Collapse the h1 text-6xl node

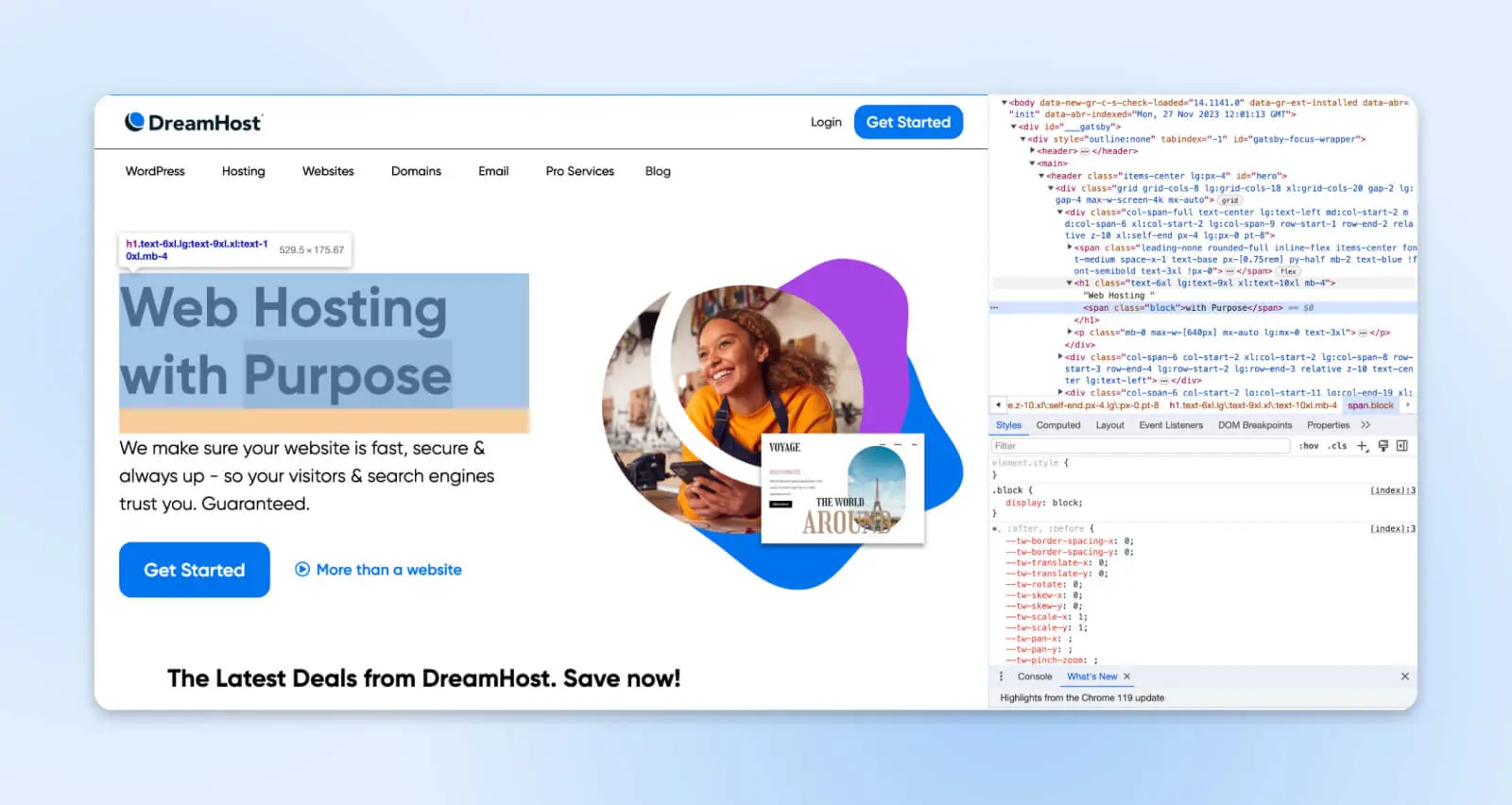pos(1070,283)
